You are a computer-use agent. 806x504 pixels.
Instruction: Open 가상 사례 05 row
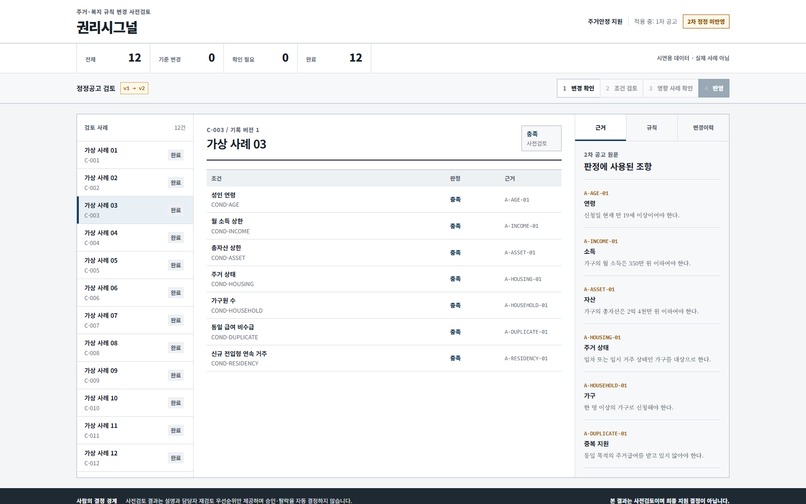(135, 265)
